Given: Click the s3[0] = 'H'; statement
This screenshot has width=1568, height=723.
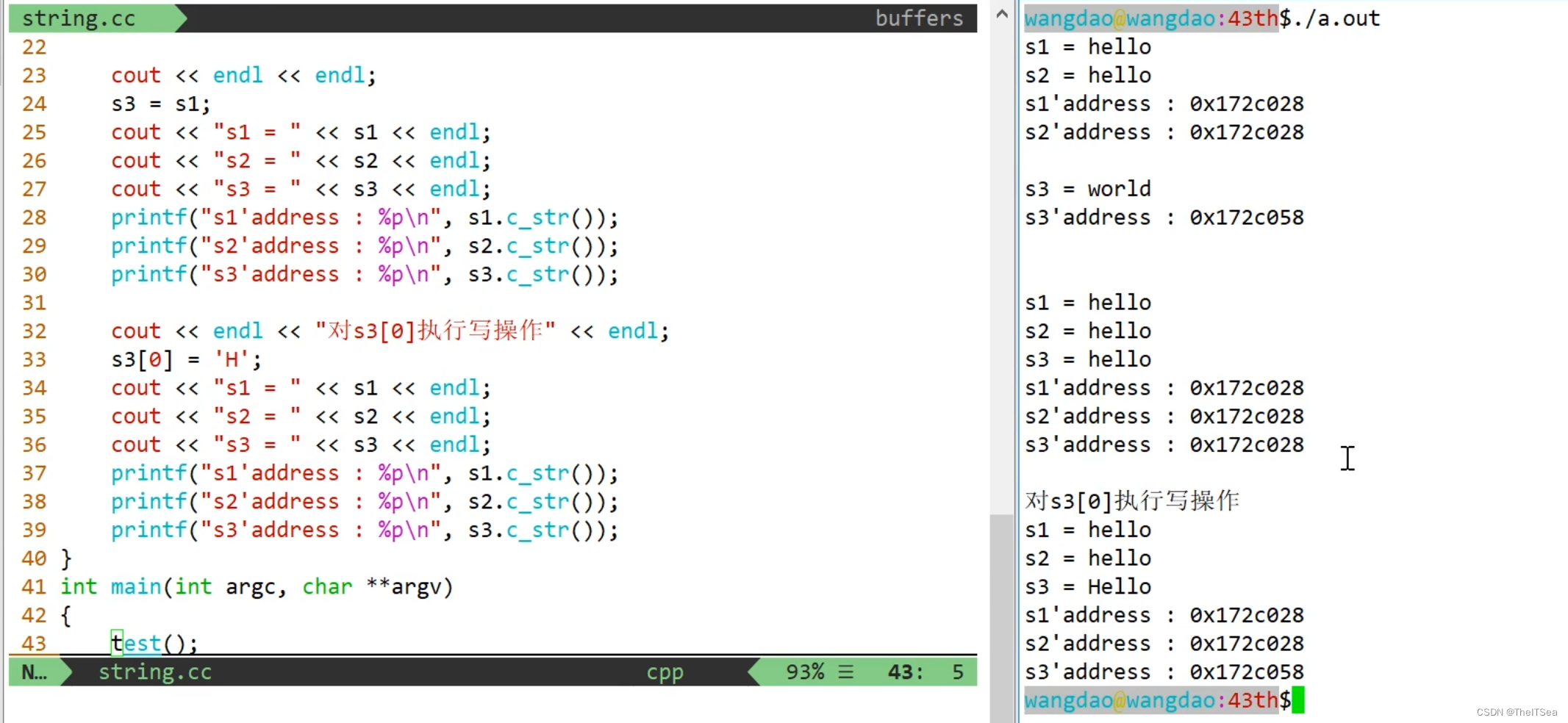Looking at the screenshot, I should [x=186, y=360].
